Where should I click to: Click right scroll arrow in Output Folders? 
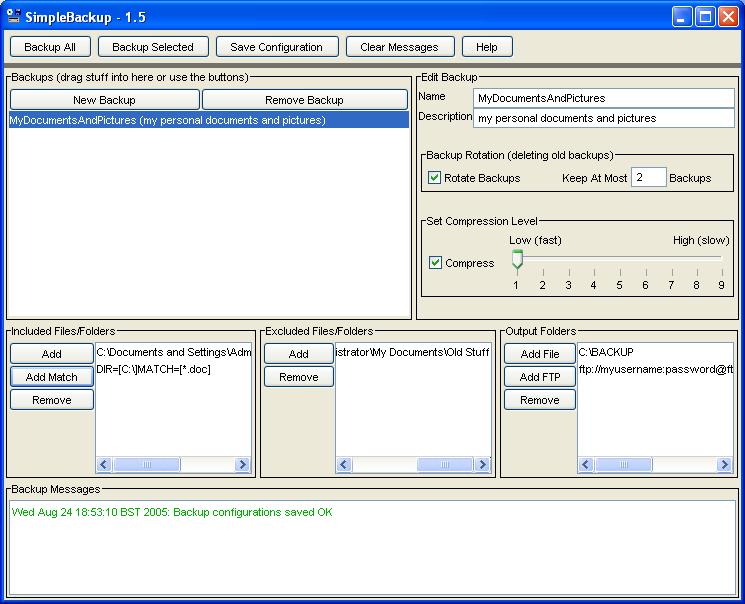point(725,465)
